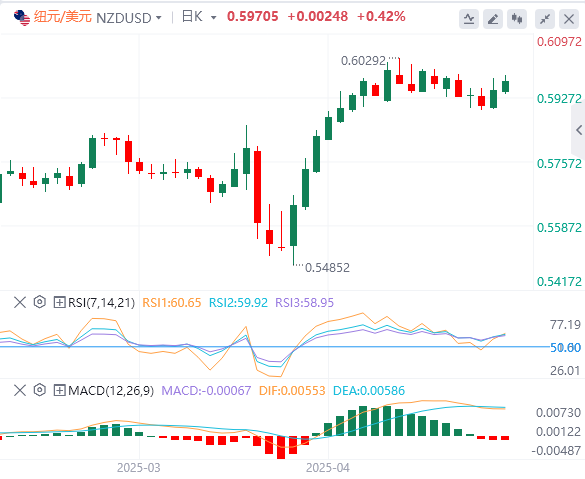The width and height of the screenshot is (585, 479).
Task: Click RSI3:58.95 value
Action: [x=304, y=303]
